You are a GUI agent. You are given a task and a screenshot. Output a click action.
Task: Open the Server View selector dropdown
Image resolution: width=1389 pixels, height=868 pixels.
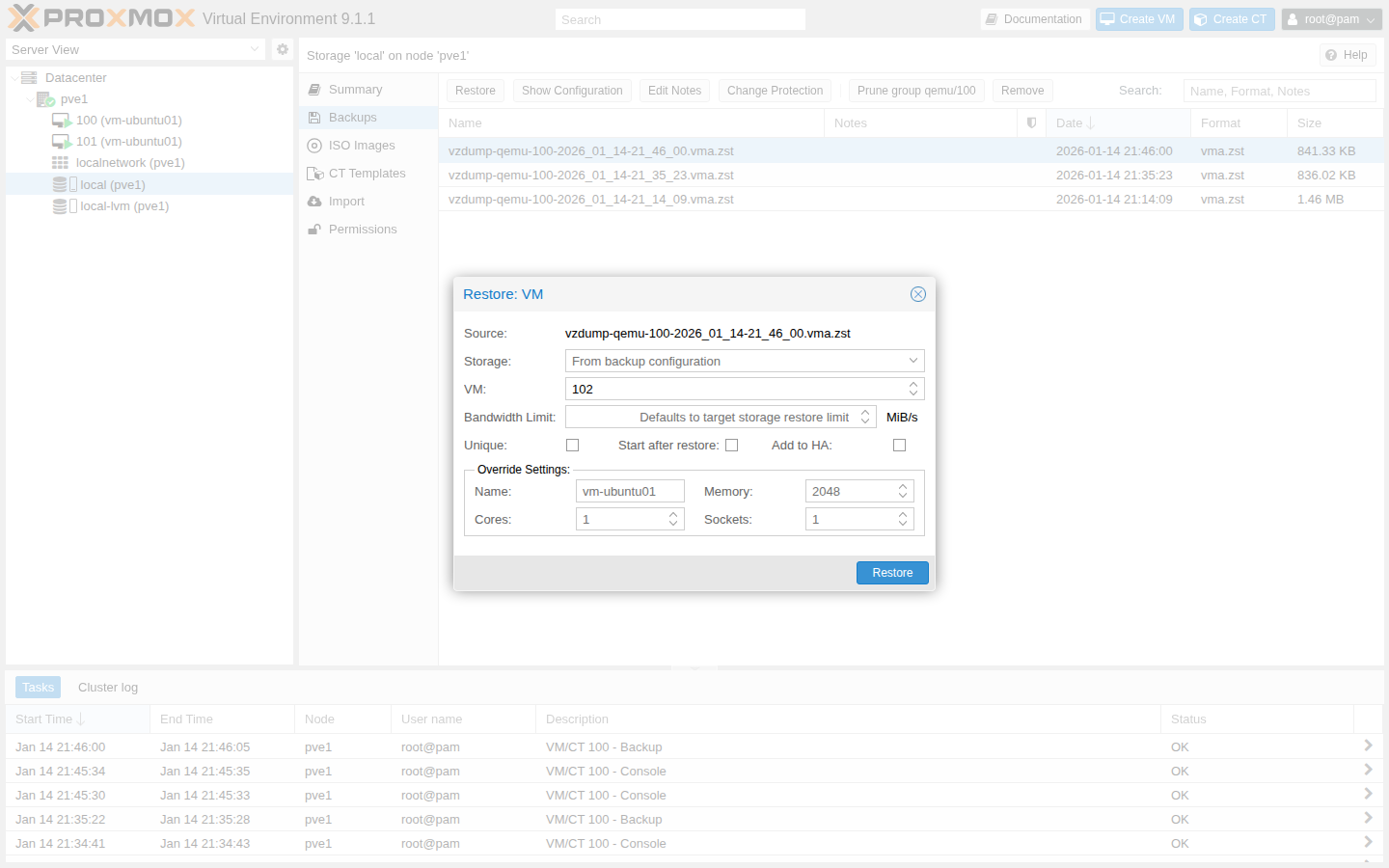[254, 49]
